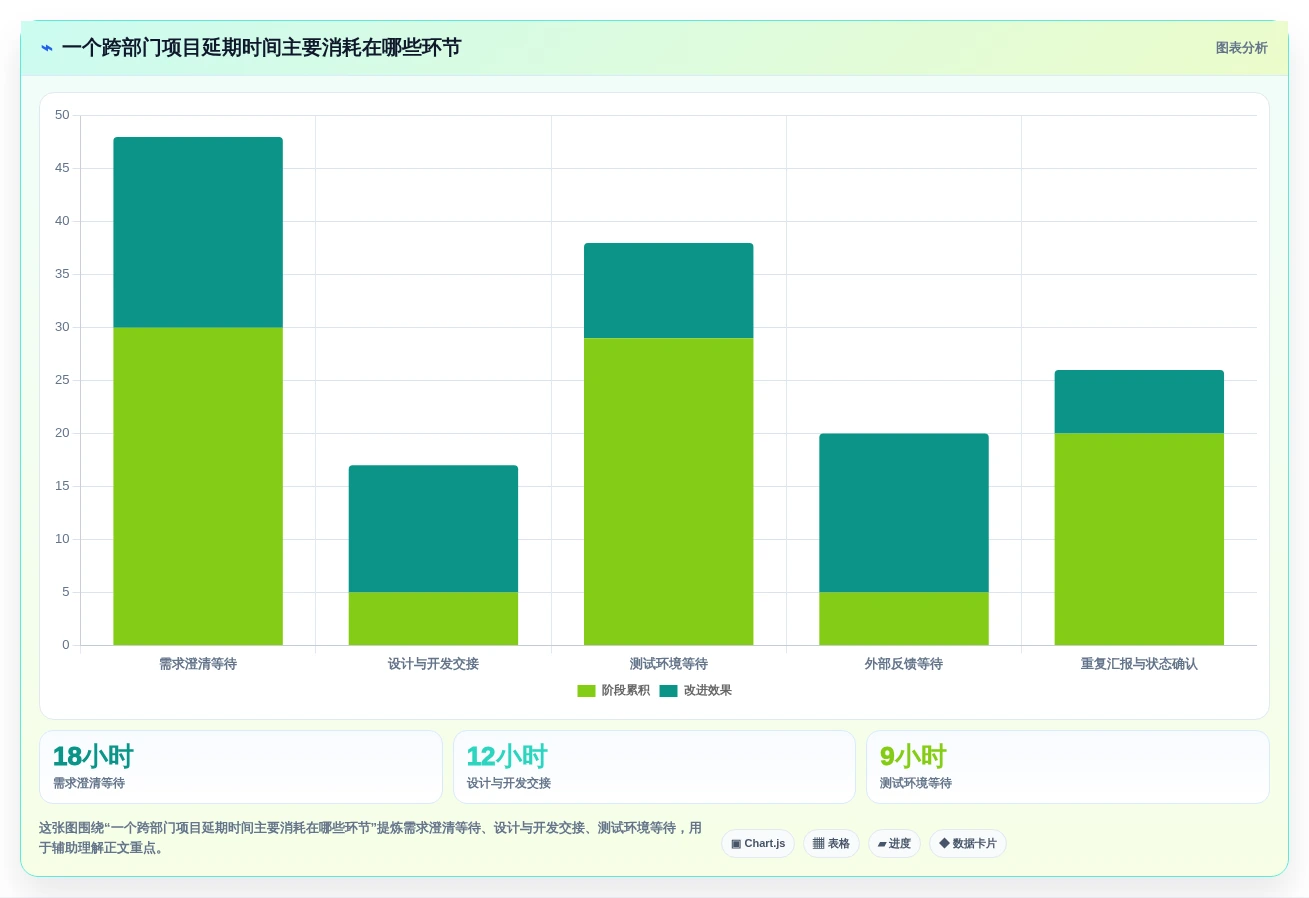
Task: Click the green 阶段累积 legend color box
Action: click(x=586, y=691)
